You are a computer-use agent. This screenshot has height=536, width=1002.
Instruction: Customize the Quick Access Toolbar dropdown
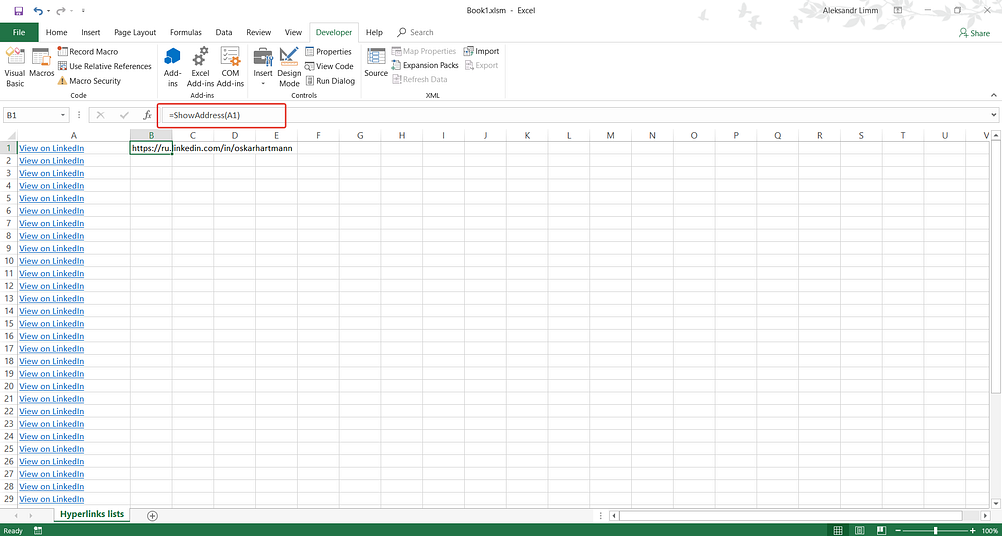click(84, 11)
